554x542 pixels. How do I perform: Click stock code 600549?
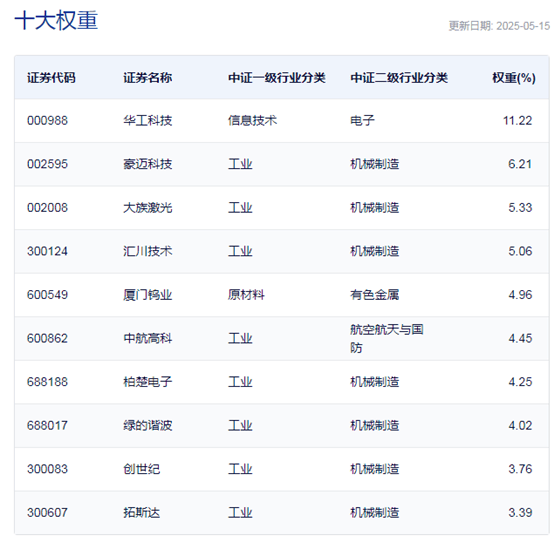tap(47, 295)
